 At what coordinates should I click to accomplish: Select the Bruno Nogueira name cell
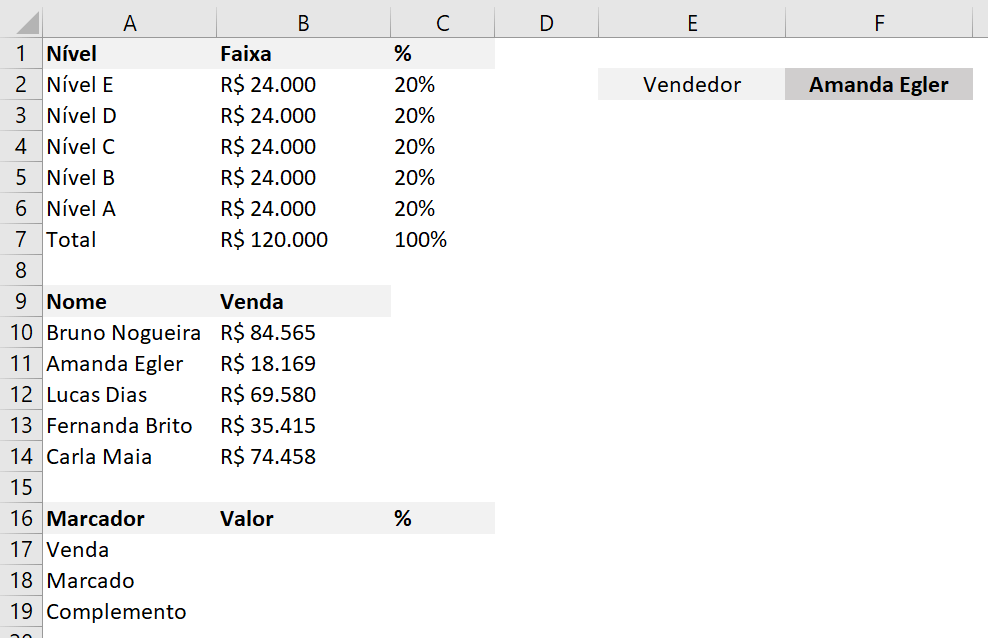coord(129,333)
